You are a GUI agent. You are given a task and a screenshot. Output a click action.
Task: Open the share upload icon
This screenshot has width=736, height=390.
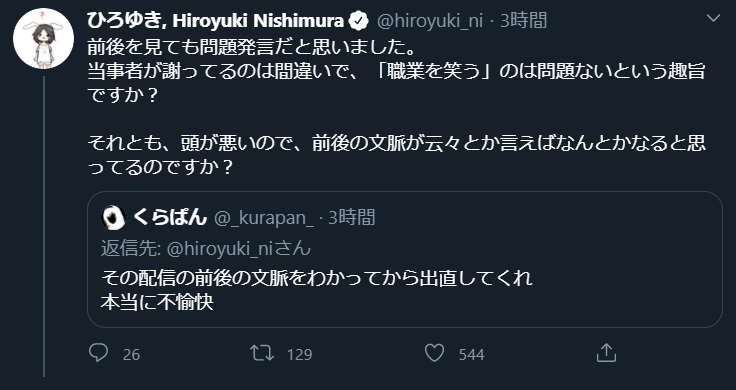click(606, 353)
